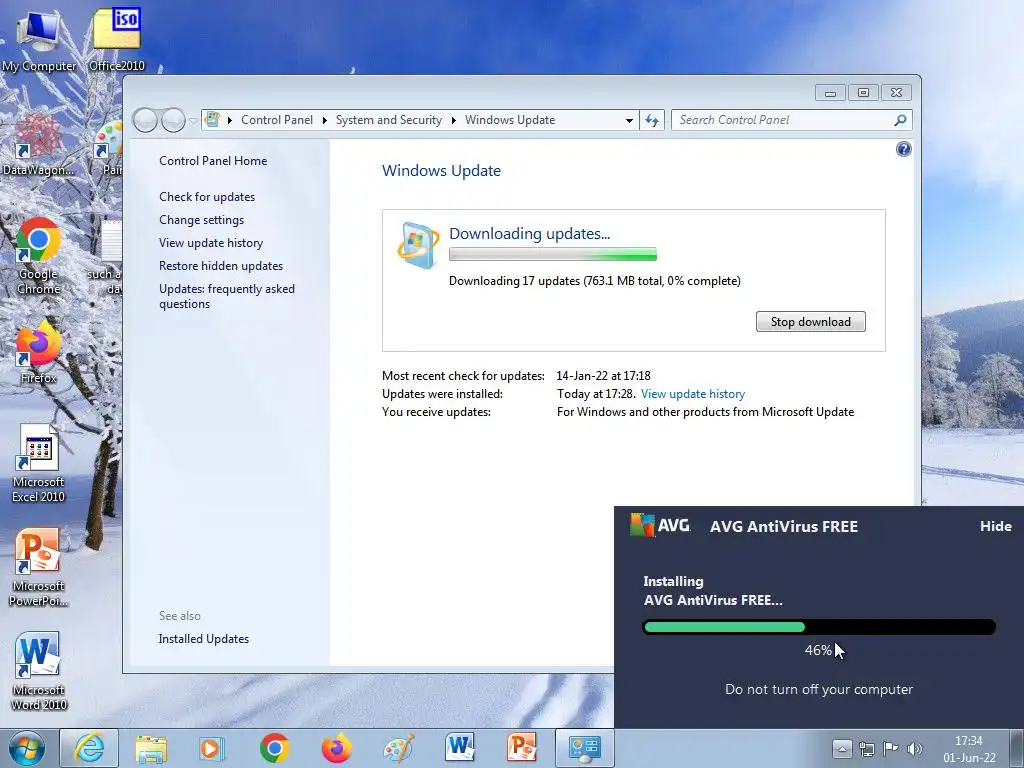The height and width of the screenshot is (768, 1024).
Task: Click Check for updates link
Action: click(x=207, y=197)
